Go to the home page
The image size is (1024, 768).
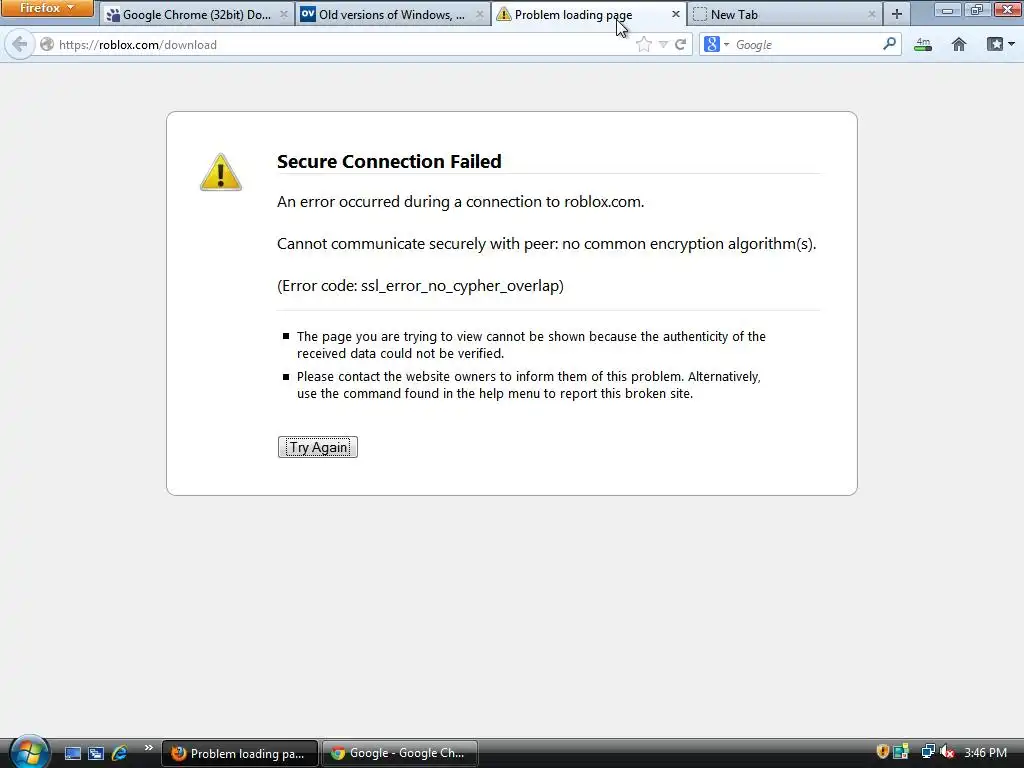959,44
